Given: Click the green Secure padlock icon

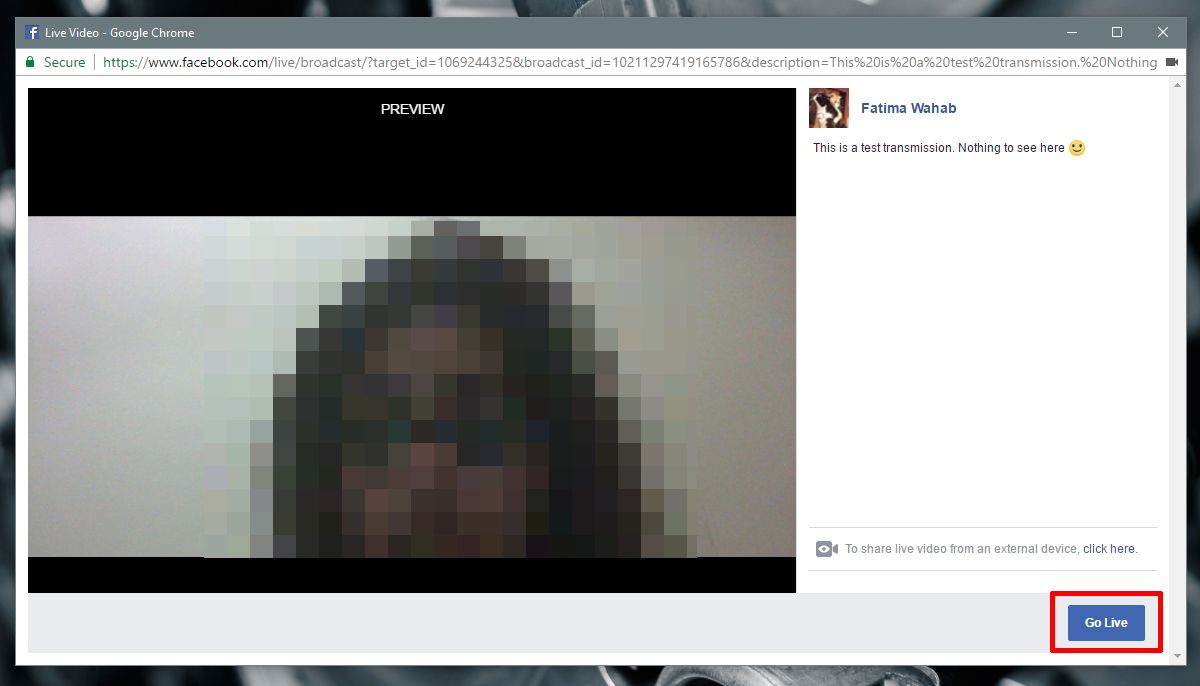Looking at the screenshot, I should [31, 62].
